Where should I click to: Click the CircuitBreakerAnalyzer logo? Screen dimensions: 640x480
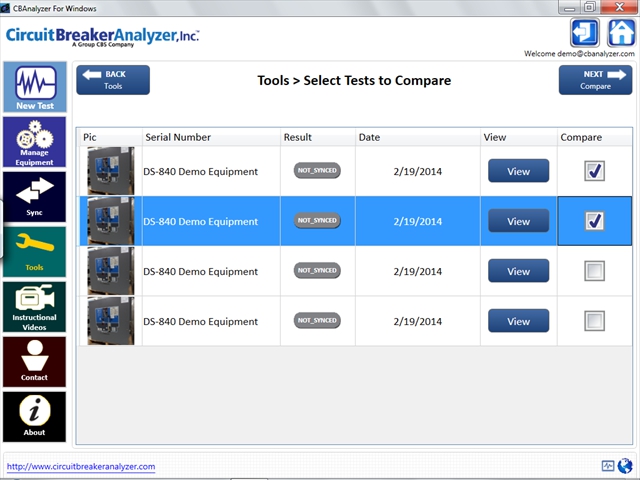102,37
